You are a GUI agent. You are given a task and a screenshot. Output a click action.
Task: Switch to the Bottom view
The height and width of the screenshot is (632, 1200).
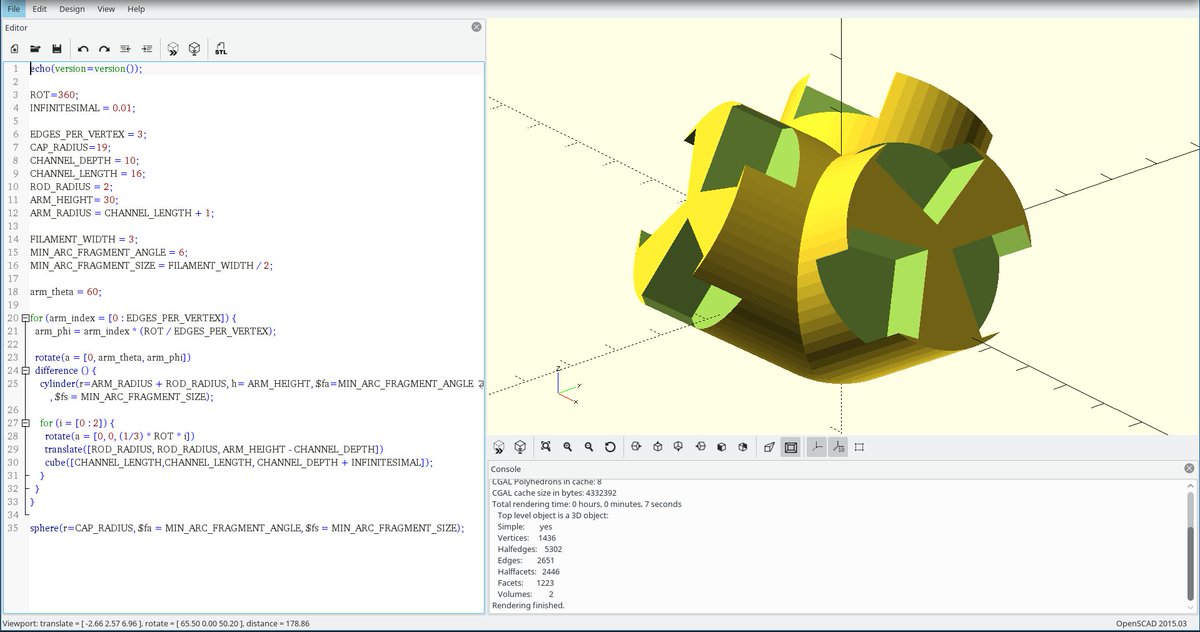679,447
